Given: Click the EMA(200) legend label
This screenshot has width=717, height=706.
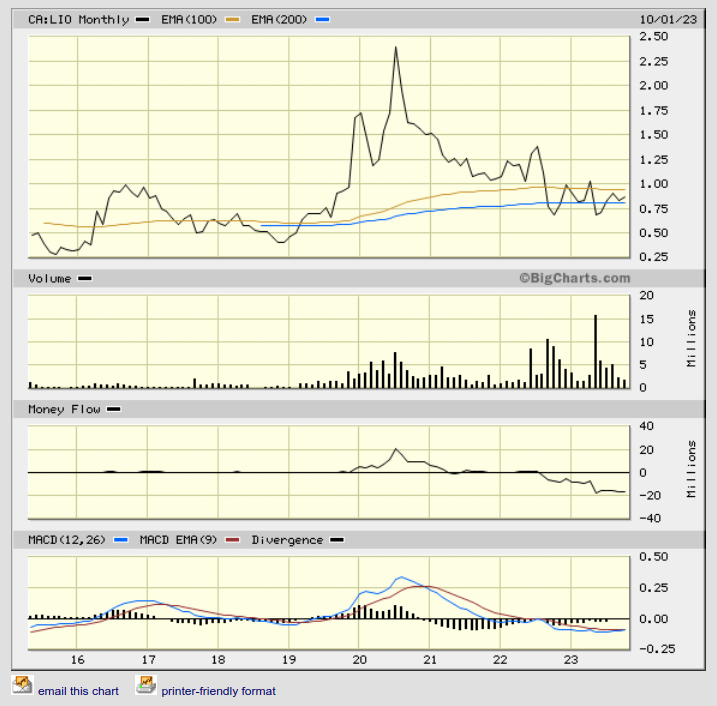Looking at the screenshot, I should click(x=279, y=20).
